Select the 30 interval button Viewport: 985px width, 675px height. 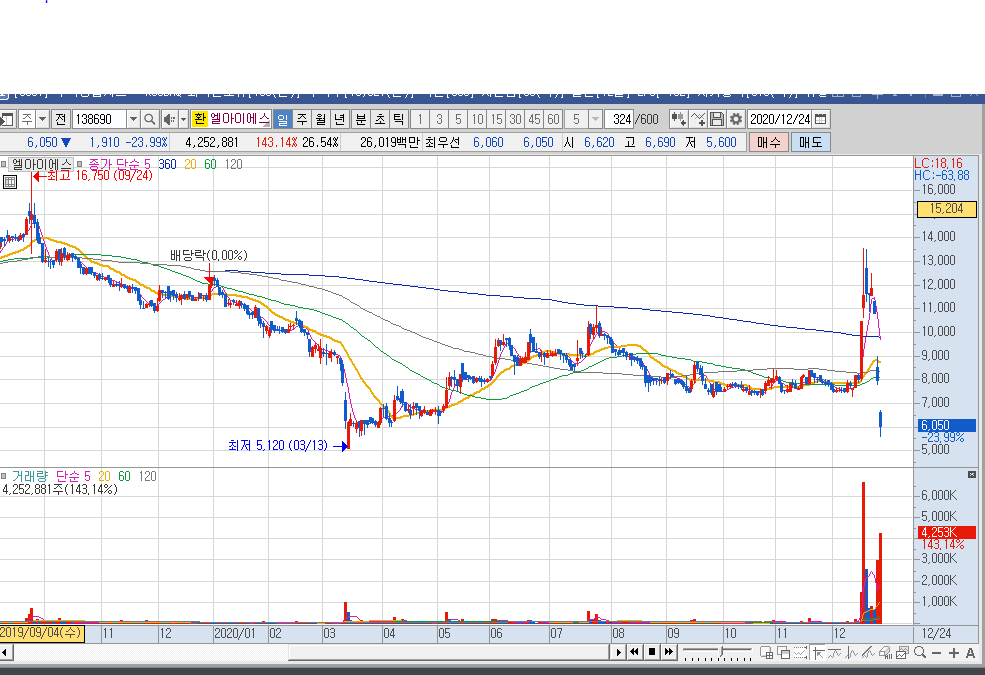[x=515, y=119]
